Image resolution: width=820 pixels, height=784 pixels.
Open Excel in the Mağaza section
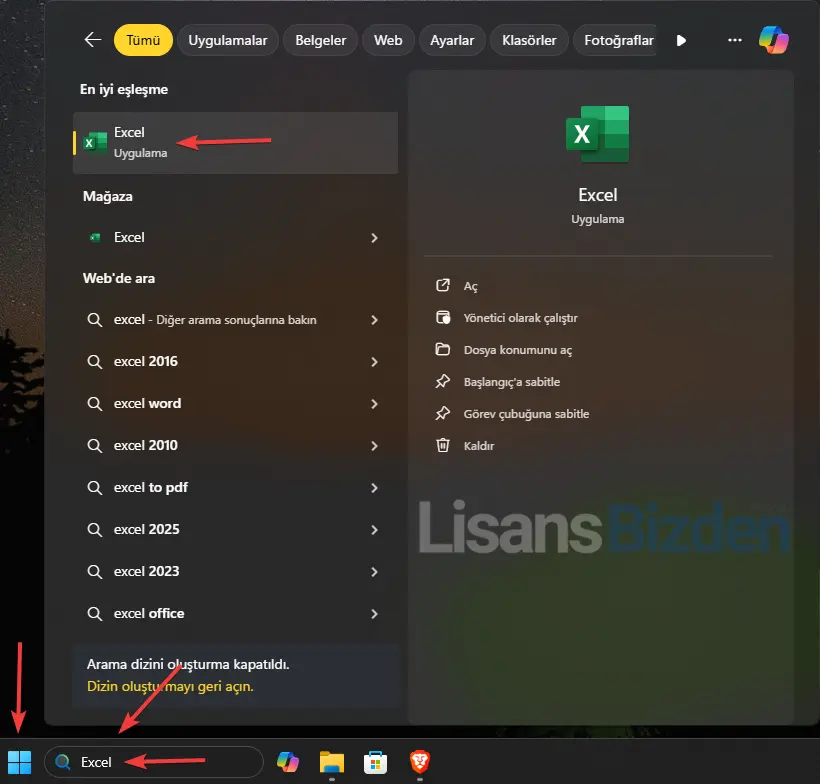click(x=235, y=237)
